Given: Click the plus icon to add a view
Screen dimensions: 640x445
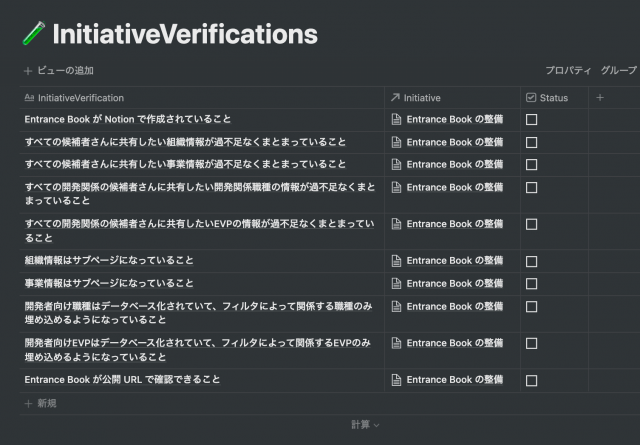Looking at the screenshot, I should pos(28,71).
